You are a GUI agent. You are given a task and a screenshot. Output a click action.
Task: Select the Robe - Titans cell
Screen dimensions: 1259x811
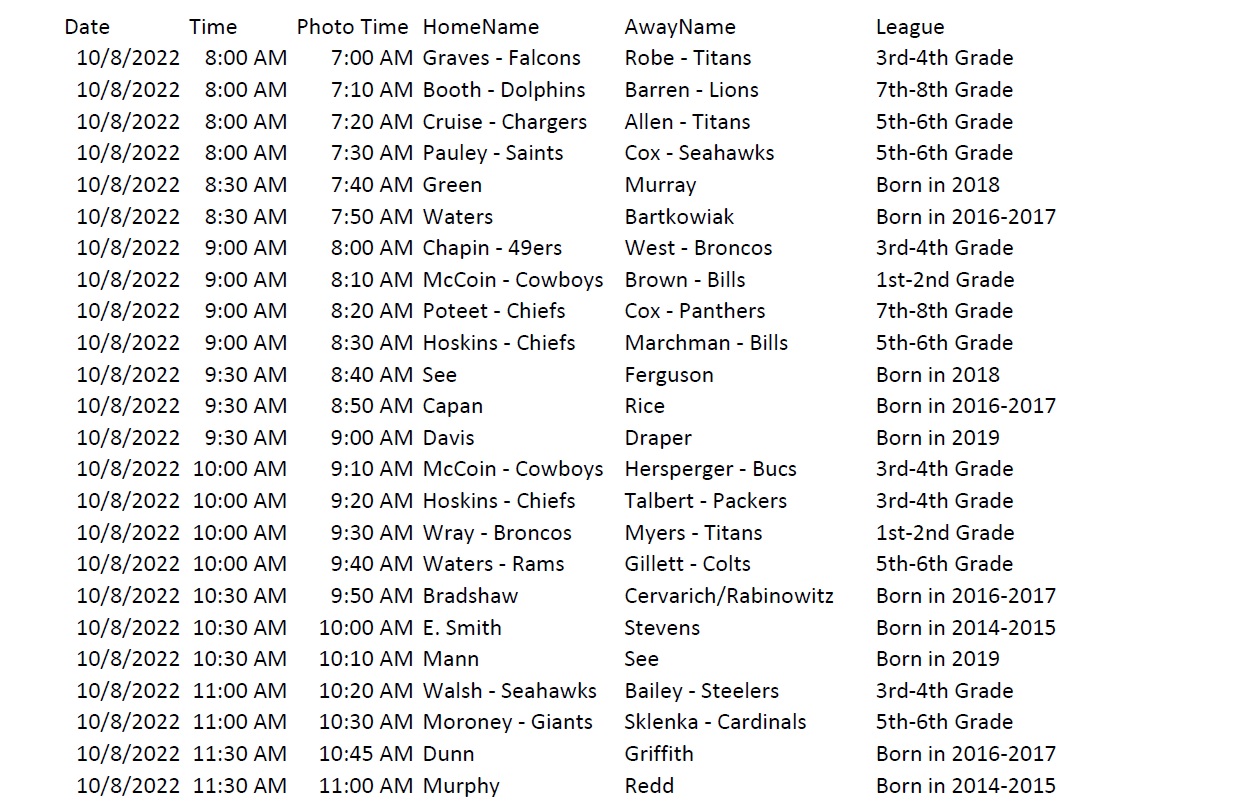pos(687,58)
